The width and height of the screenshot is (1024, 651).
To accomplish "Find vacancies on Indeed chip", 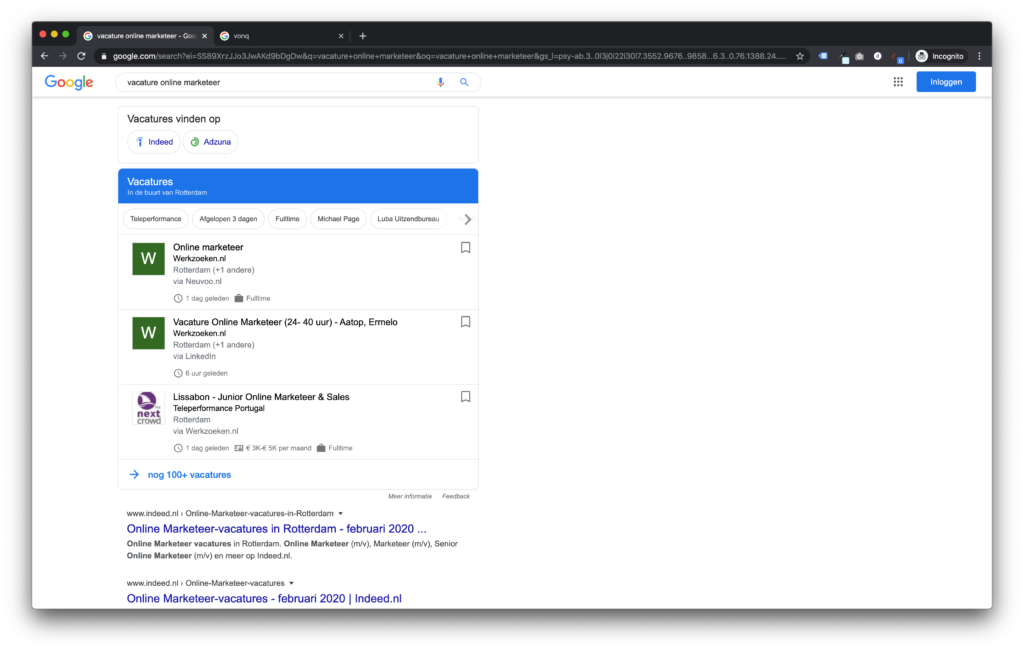I will click(154, 142).
